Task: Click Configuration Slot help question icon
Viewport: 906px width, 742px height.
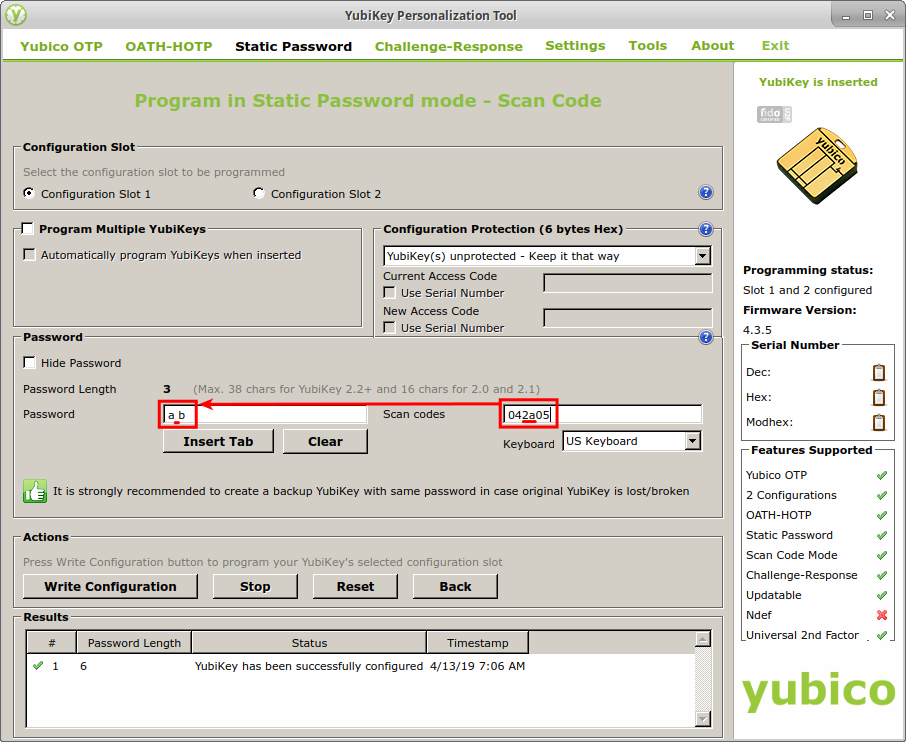Action: (705, 193)
